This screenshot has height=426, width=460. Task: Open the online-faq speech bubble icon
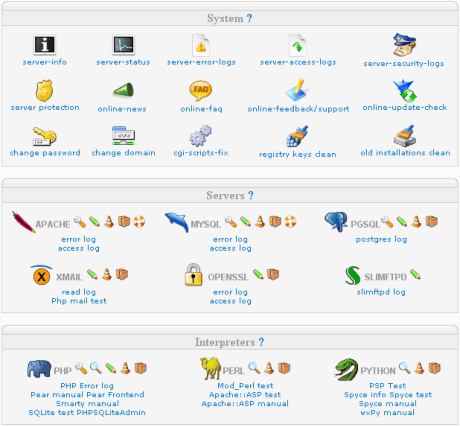click(x=200, y=90)
